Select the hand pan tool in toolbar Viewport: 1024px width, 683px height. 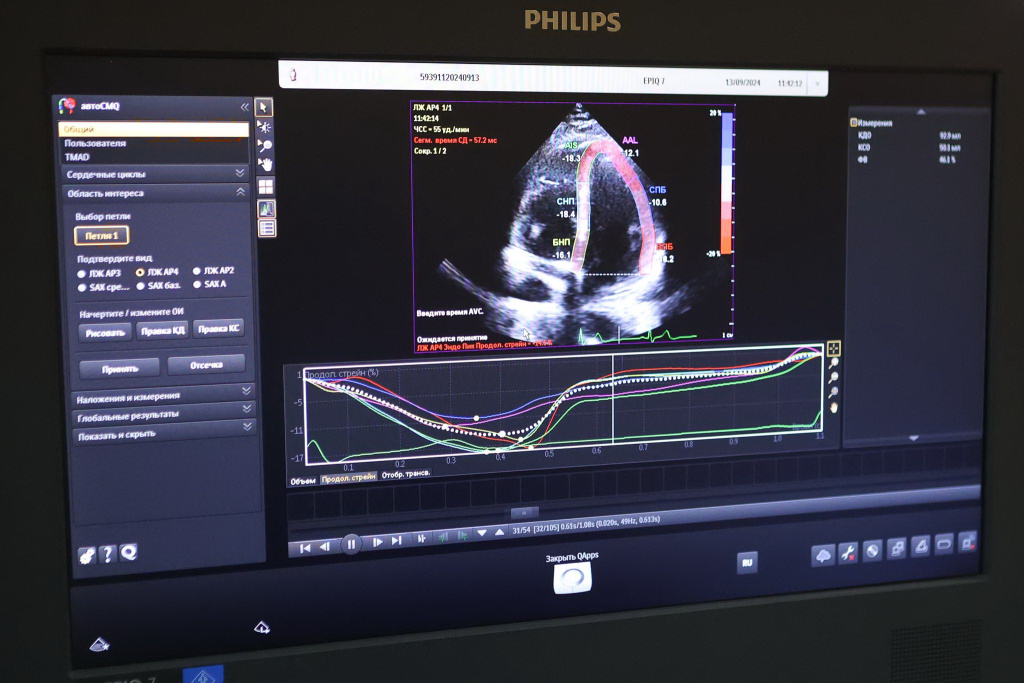265,164
